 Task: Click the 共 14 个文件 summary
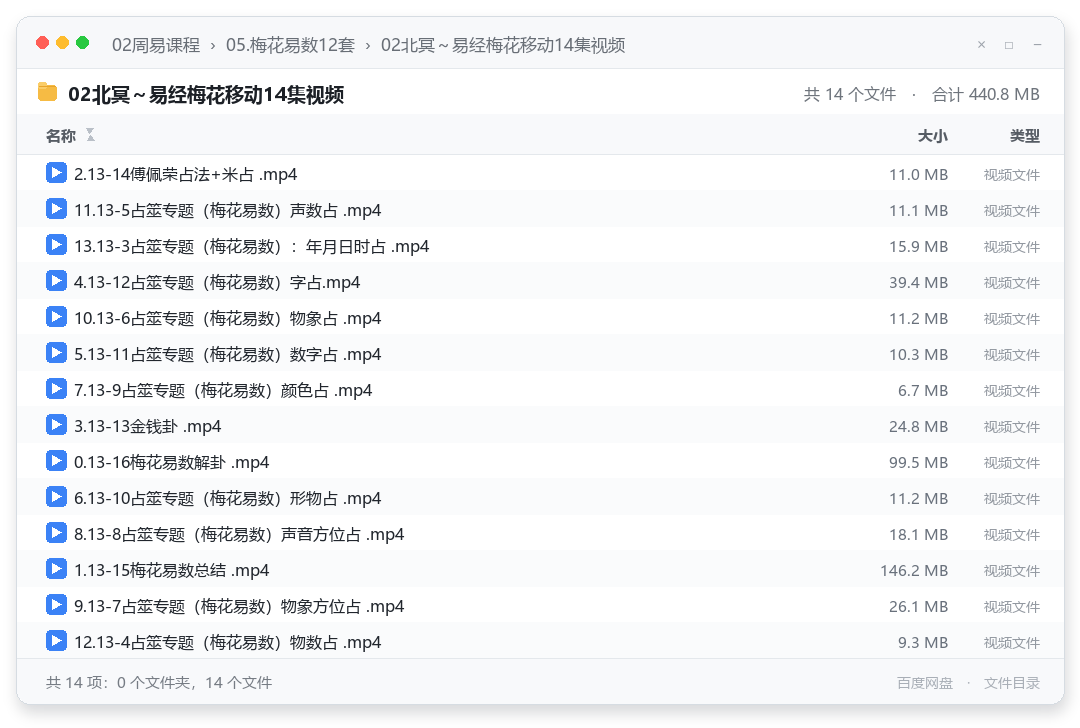point(850,94)
